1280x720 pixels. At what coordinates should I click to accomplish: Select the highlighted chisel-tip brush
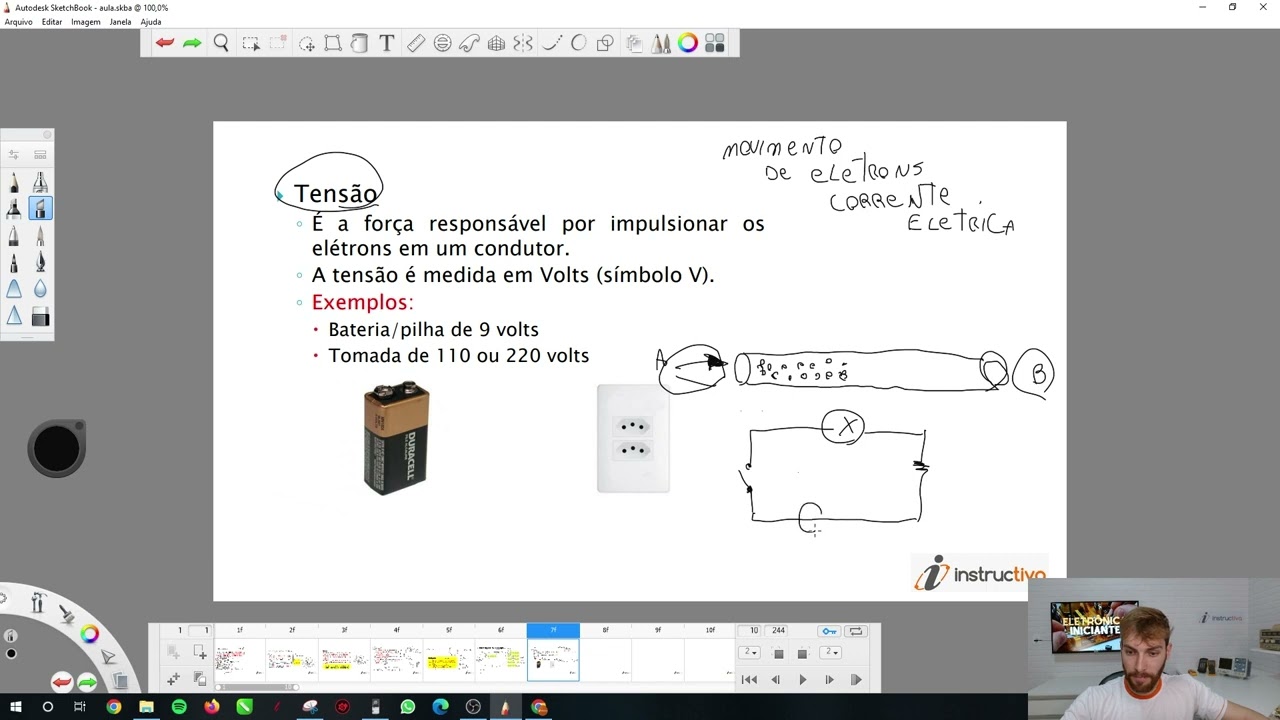(x=40, y=209)
